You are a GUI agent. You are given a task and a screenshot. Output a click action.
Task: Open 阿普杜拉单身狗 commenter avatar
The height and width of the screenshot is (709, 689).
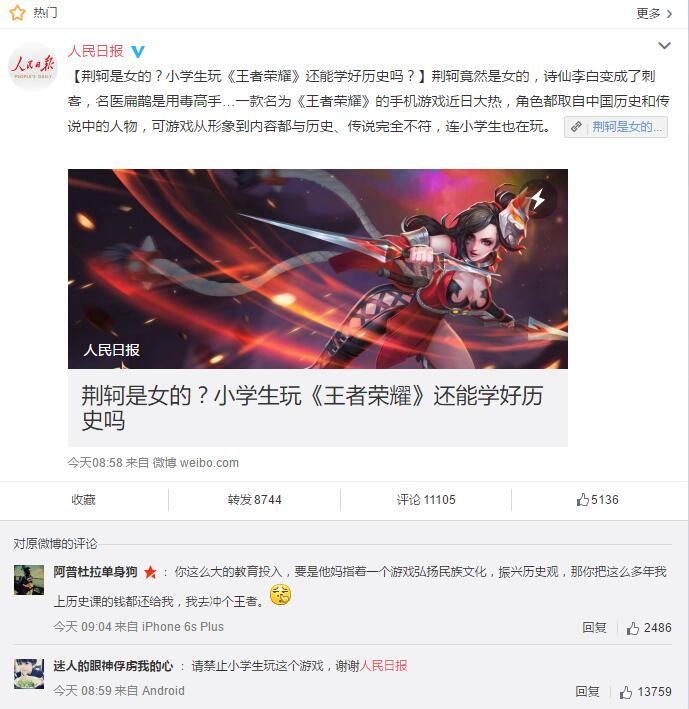point(29,580)
